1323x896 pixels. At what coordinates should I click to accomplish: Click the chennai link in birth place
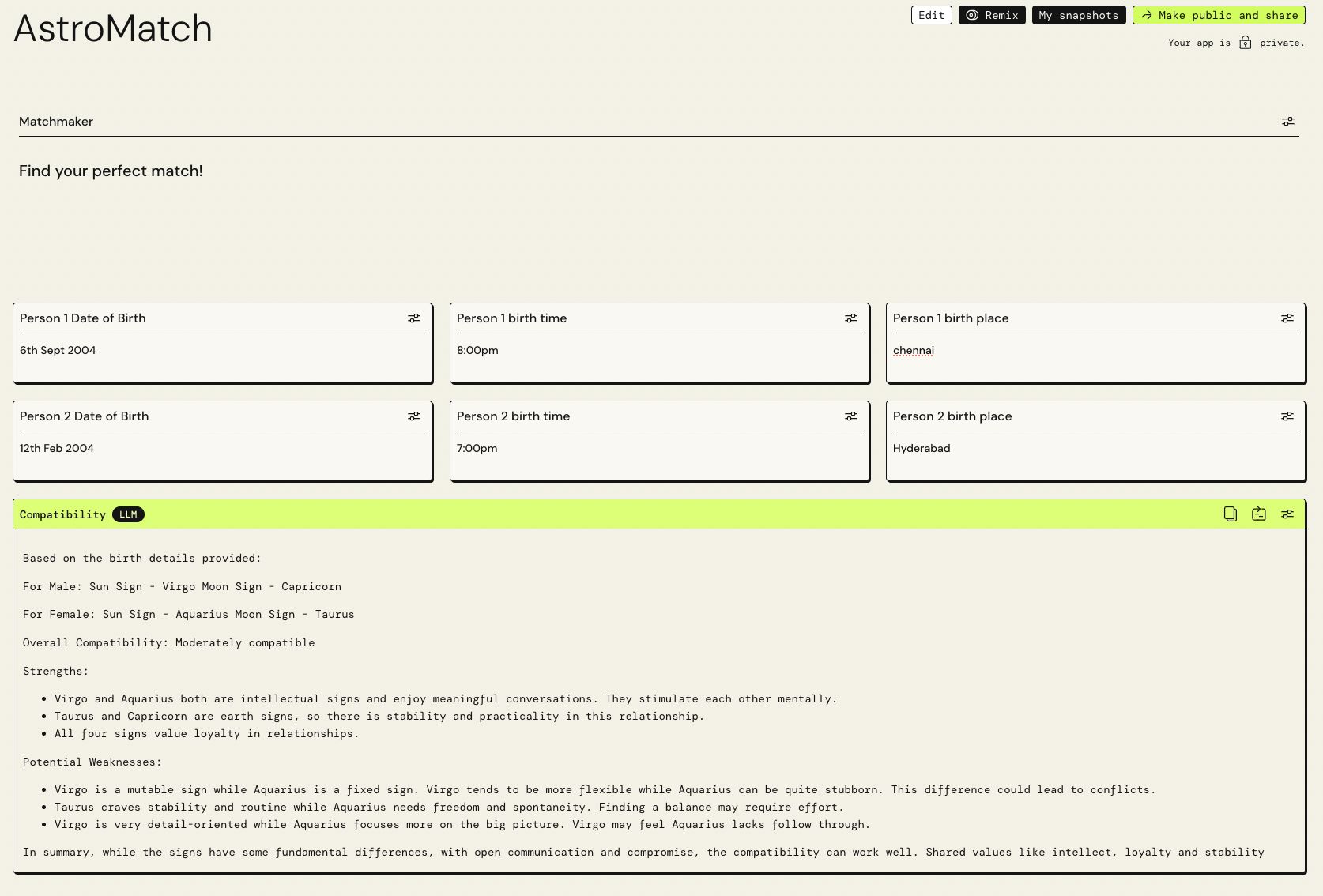pos(913,350)
